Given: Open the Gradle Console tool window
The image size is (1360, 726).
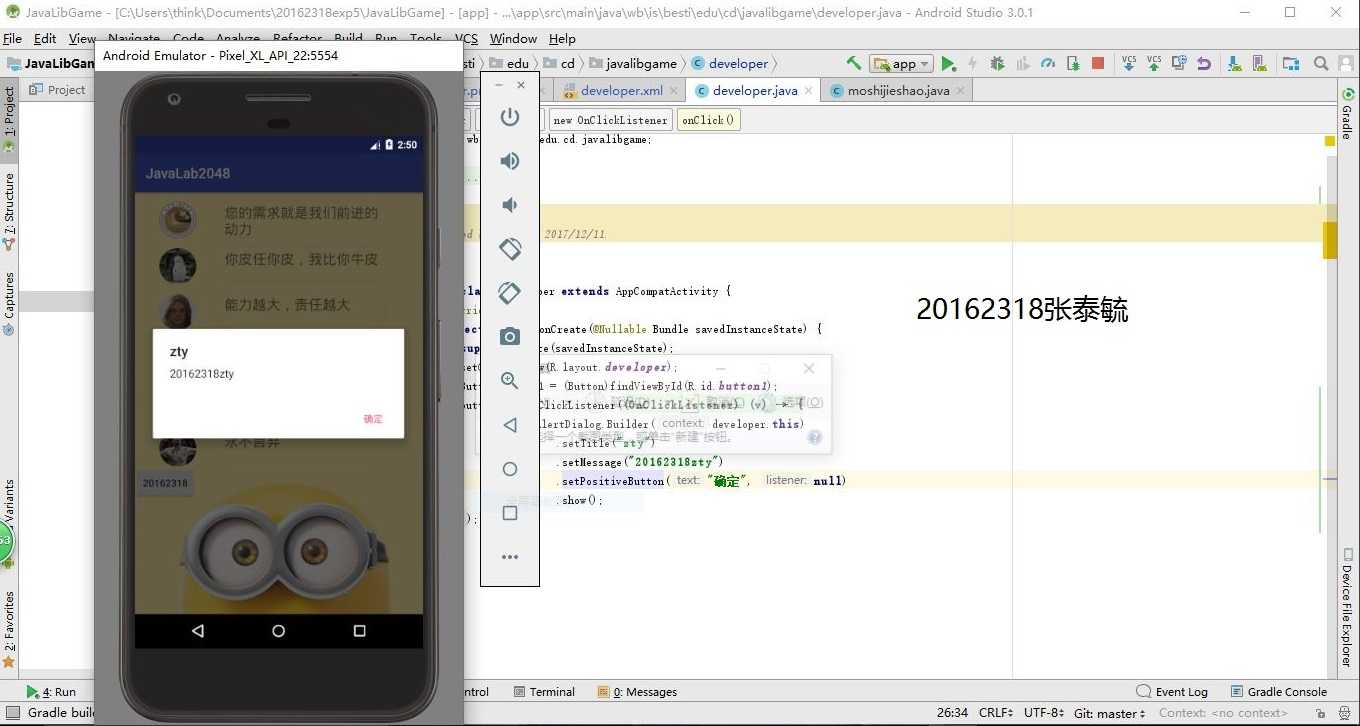Looking at the screenshot, I should pos(1278,691).
